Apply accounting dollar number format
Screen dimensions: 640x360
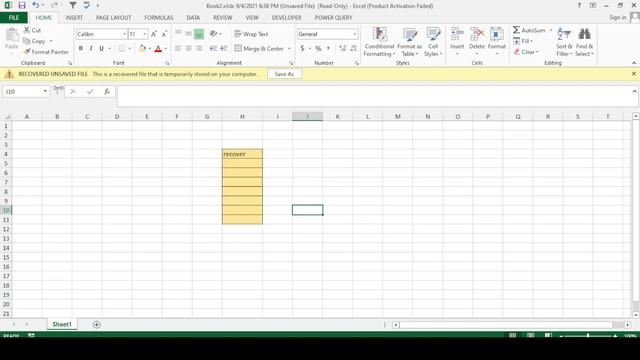pos(302,48)
